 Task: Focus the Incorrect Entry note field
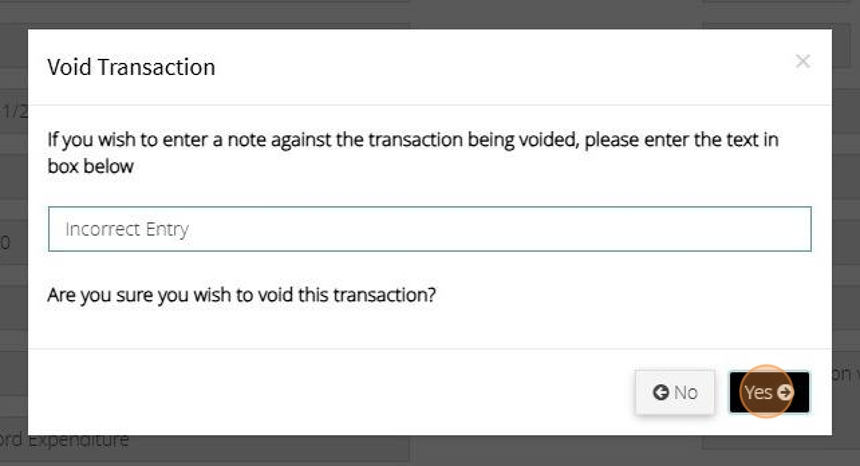point(429,229)
